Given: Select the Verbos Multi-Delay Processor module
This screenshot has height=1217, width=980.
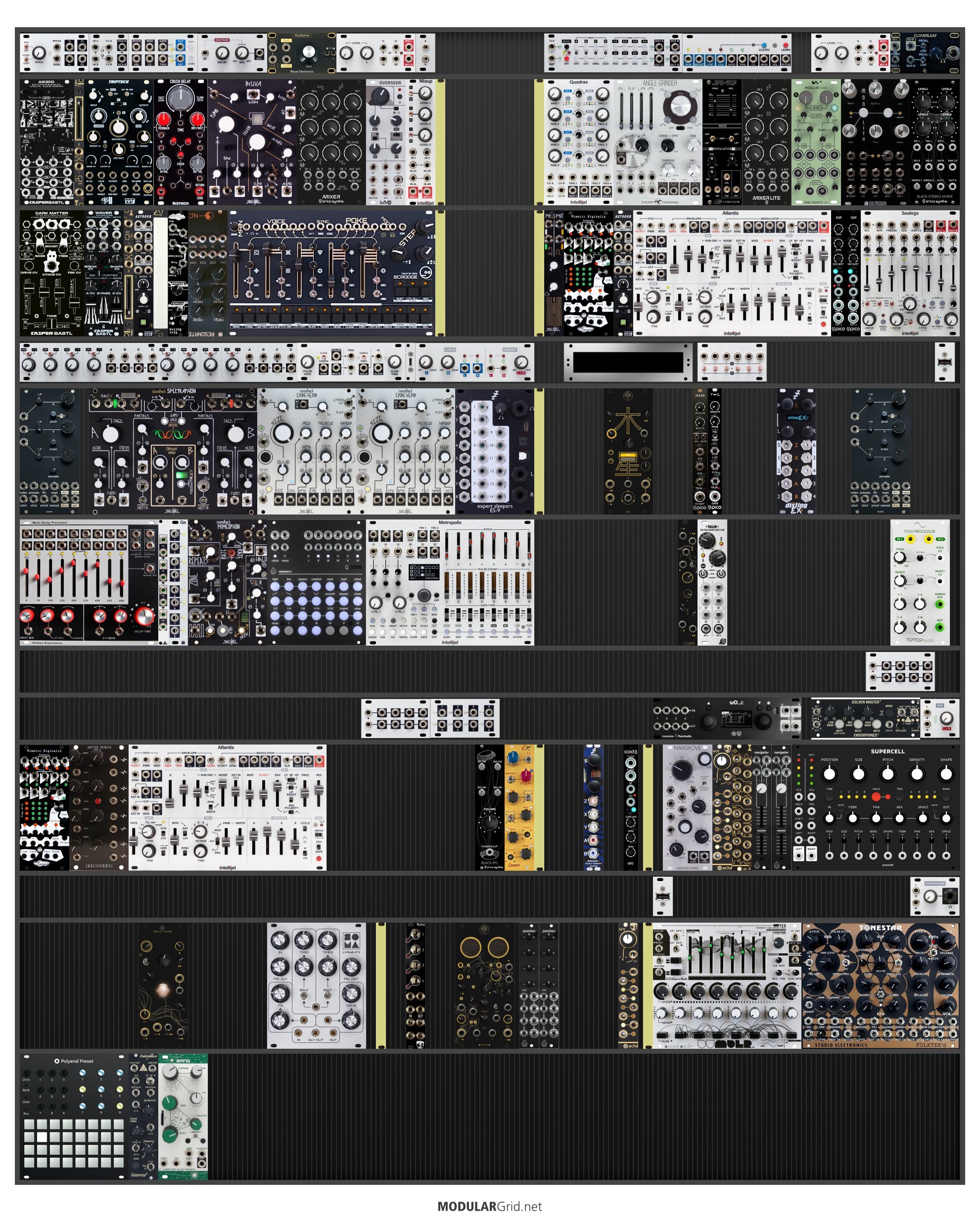Looking at the screenshot, I should coord(89,583).
